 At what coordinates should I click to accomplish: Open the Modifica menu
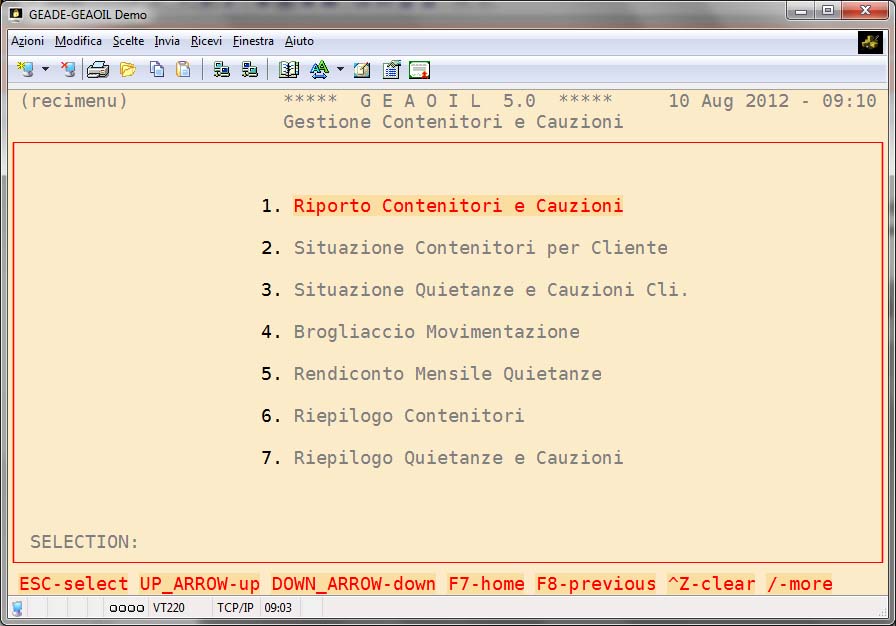(78, 41)
